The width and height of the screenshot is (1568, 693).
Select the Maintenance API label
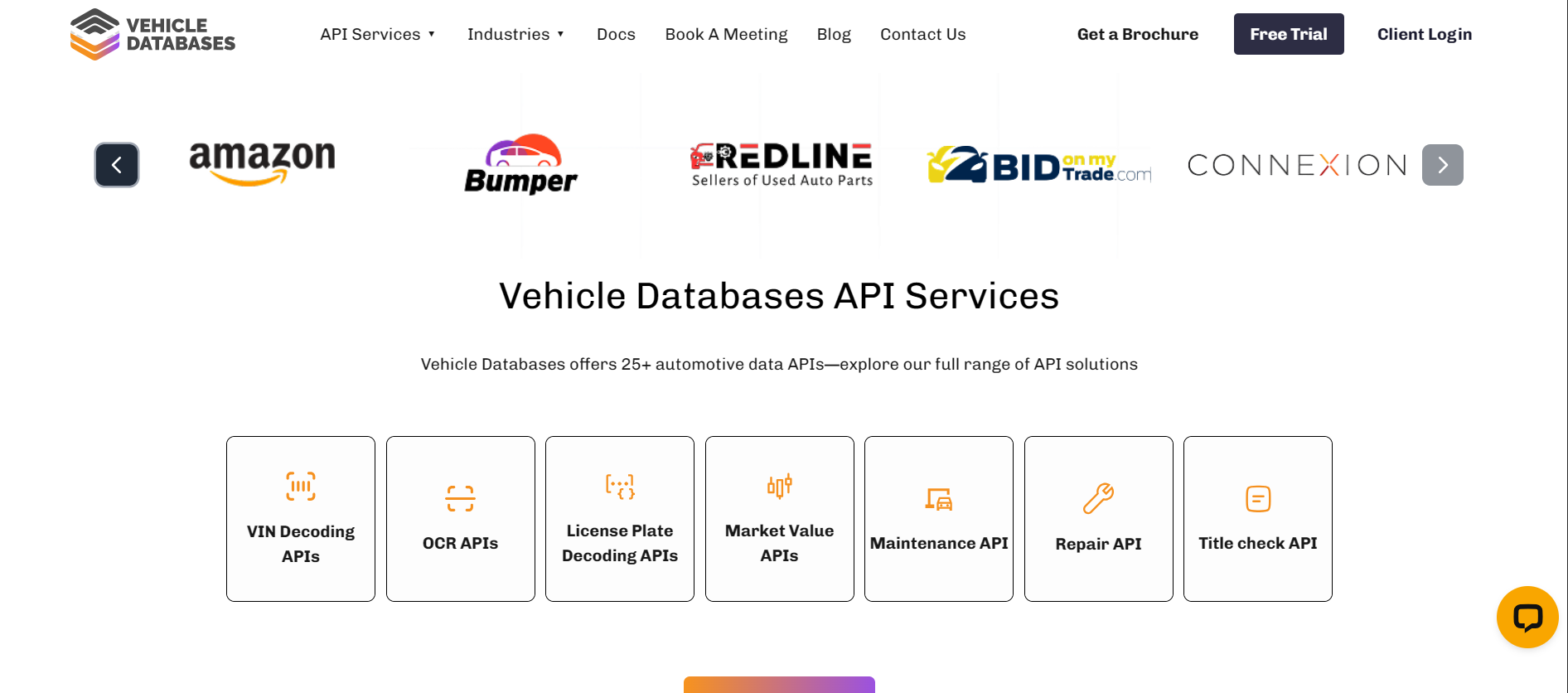[939, 543]
